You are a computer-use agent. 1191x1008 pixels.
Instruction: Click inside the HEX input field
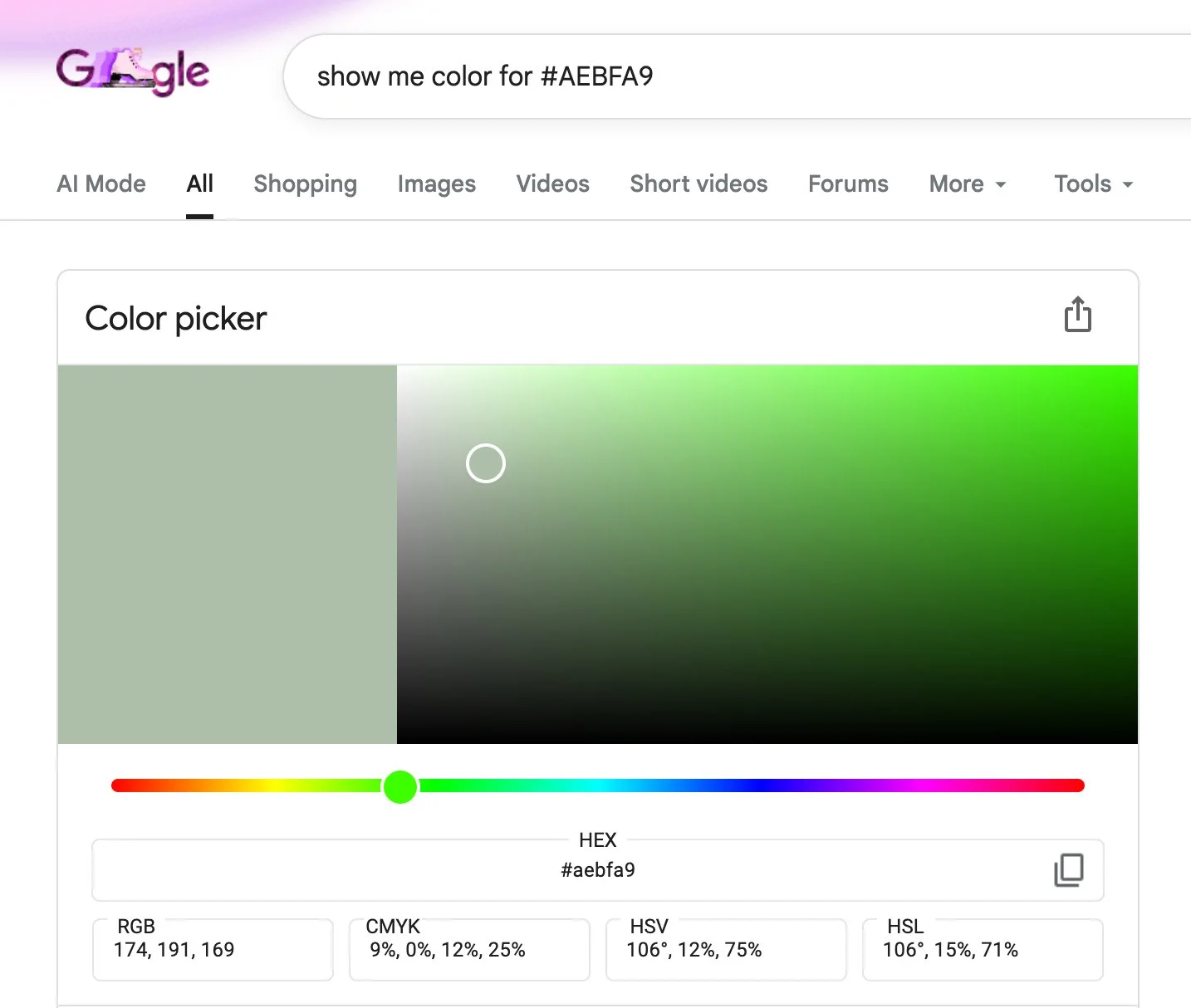[597, 870]
